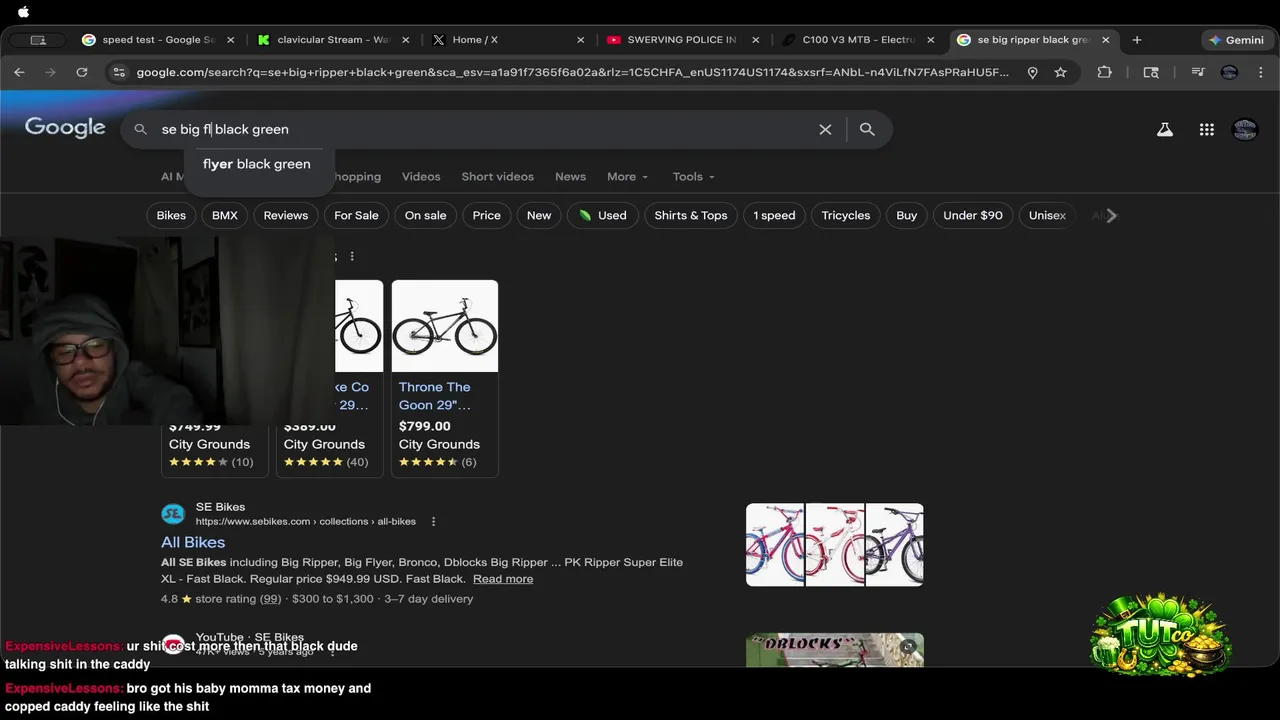The height and width of the screenshot is (720, 1280).
Task: Switch to the News results tab
Action: pos(570,176)
